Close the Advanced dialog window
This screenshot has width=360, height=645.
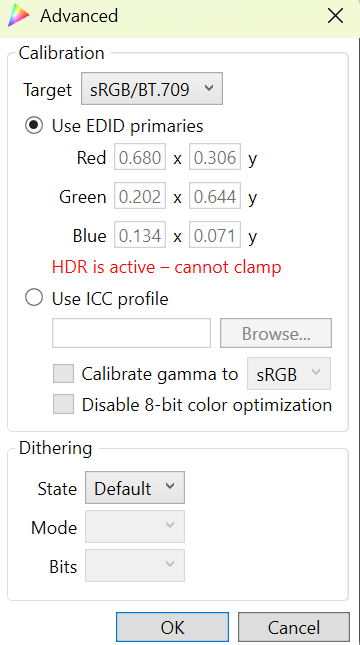(x=335, y=16)
